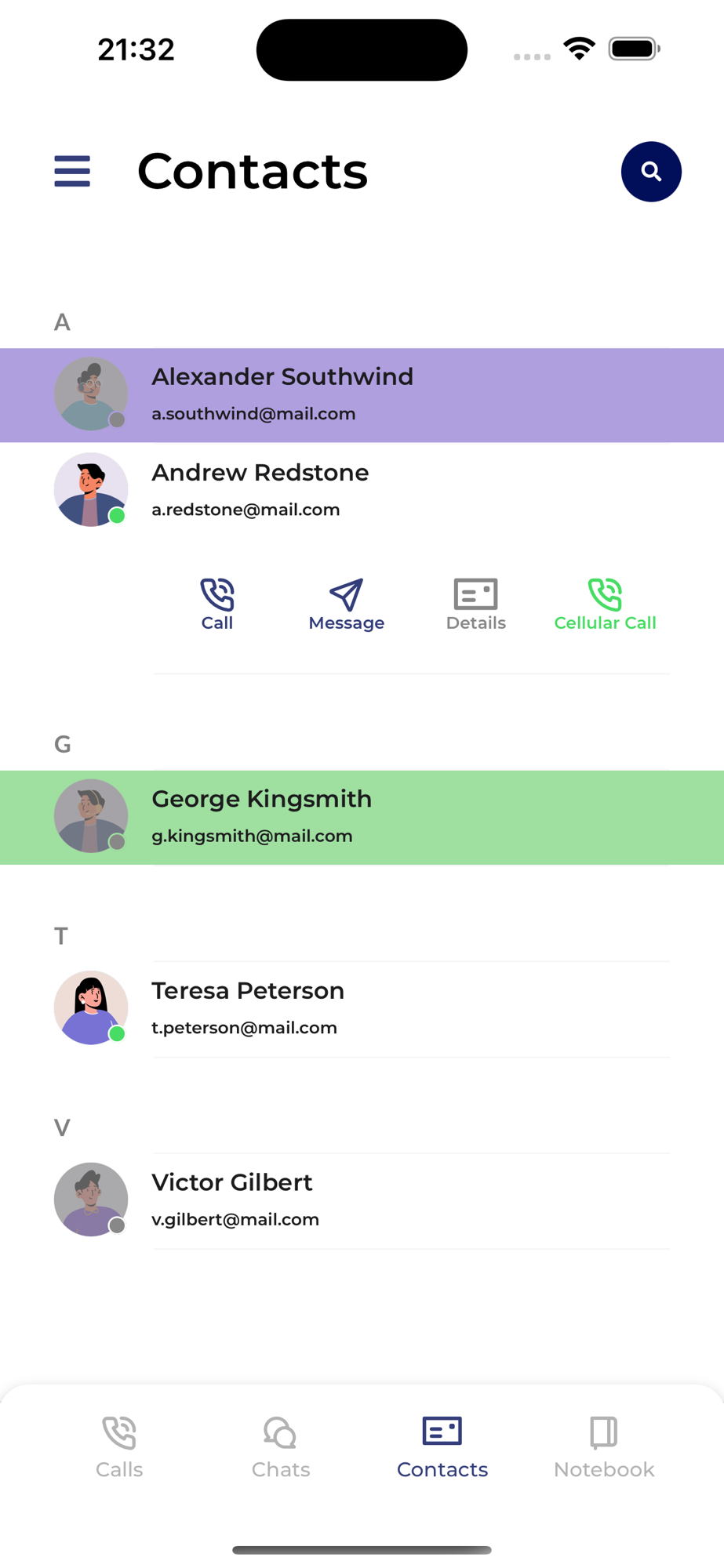This screenshot has width=724, height=1568.
Task: Open the Notebook tab
Action: tap(604, 1447)
